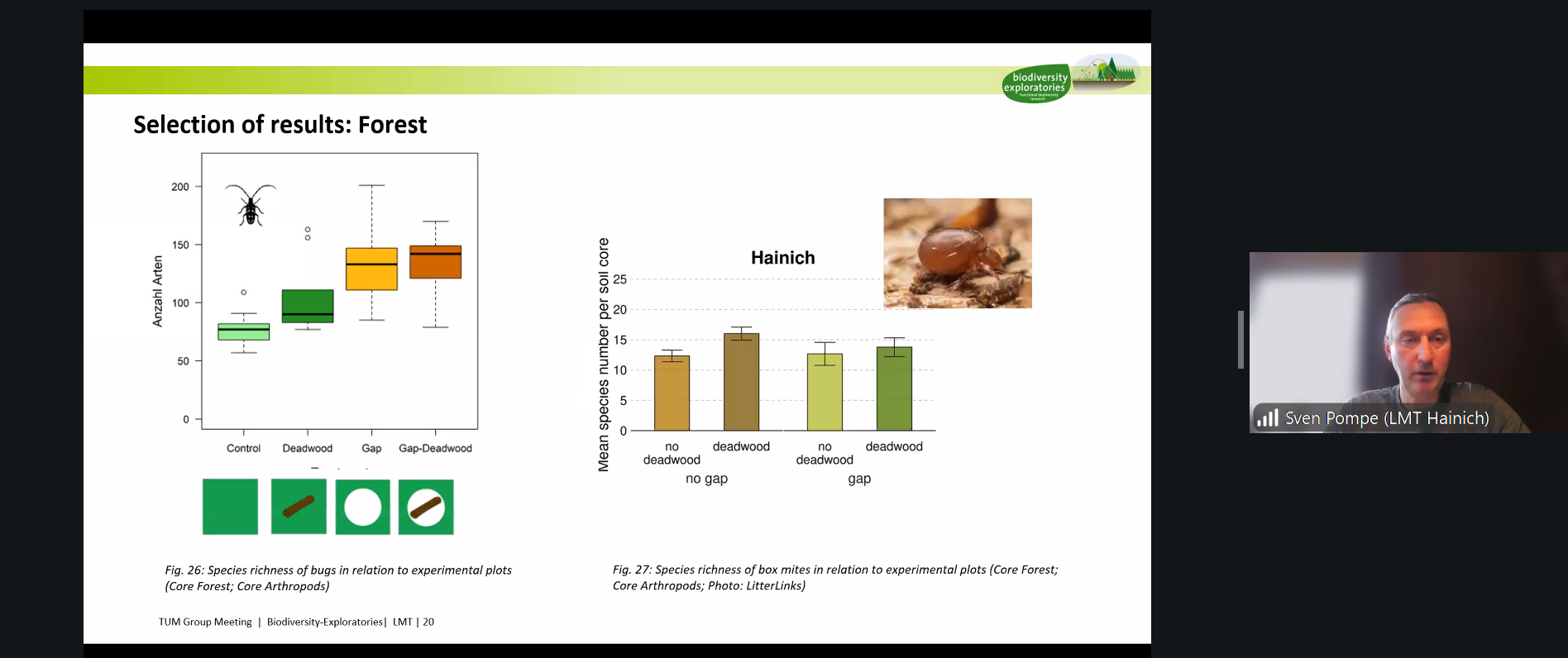Image resolution: width=1568 pixels, height=658 pixels.
Task: Click the orange Gap-Deadwood boxplot box
Action: [435, 262]
